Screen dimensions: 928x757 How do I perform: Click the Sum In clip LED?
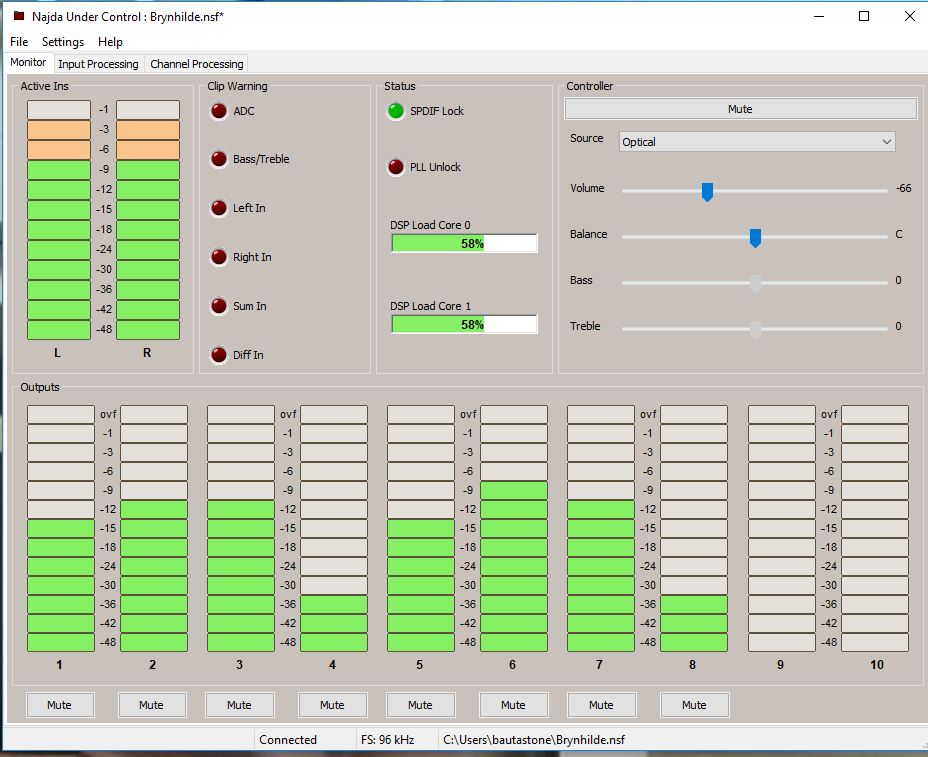[219, 306]
